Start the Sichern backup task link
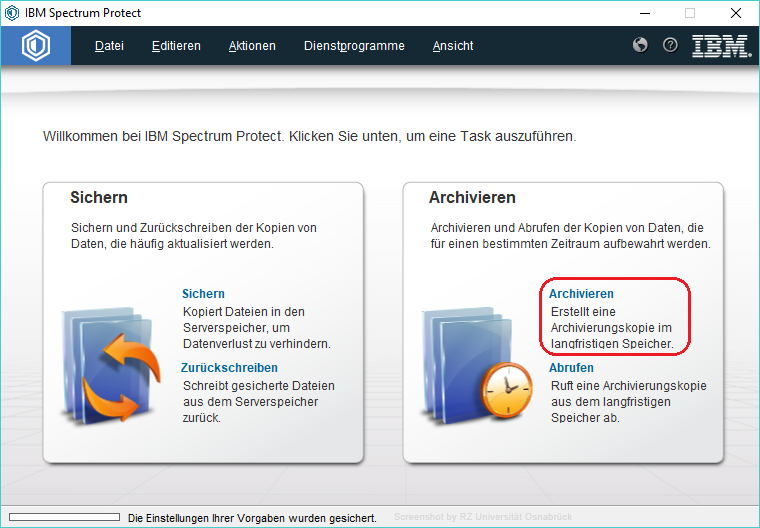This screenshot has width=760, height=528. point(203,294)
